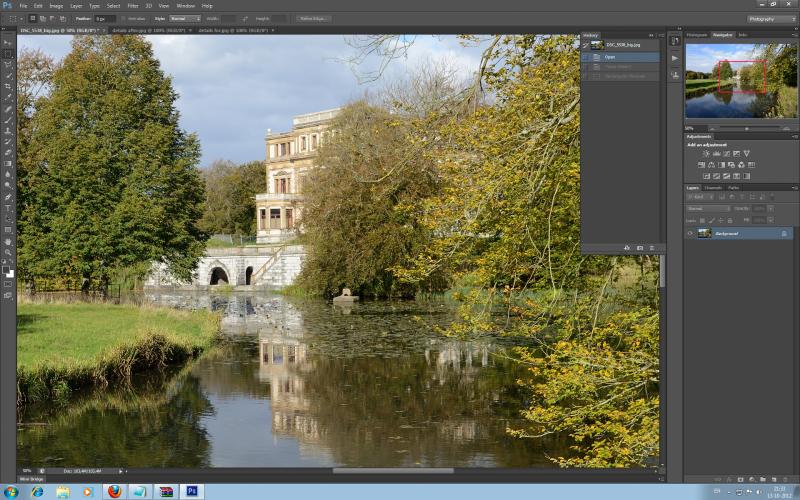Add a Vibrance adjustment
This screenshot has height=500, width=800.
pos(746,154)
